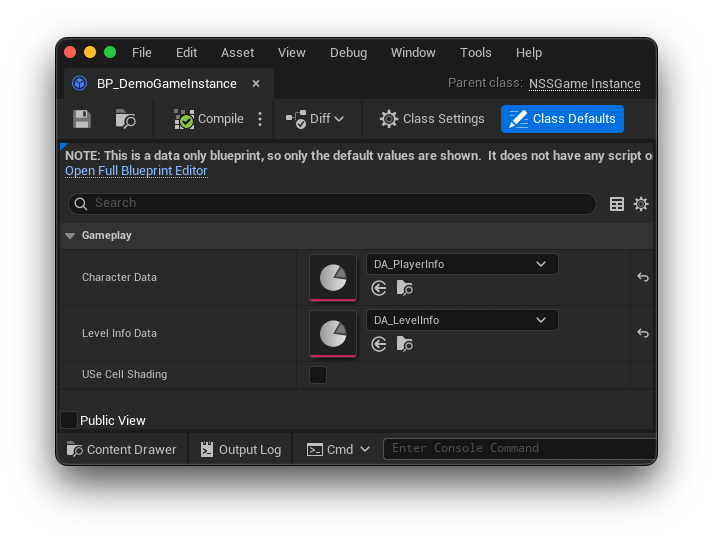Click the Save asset floppy disk icon
The image size is (713, 539).
tap(82, 119)
